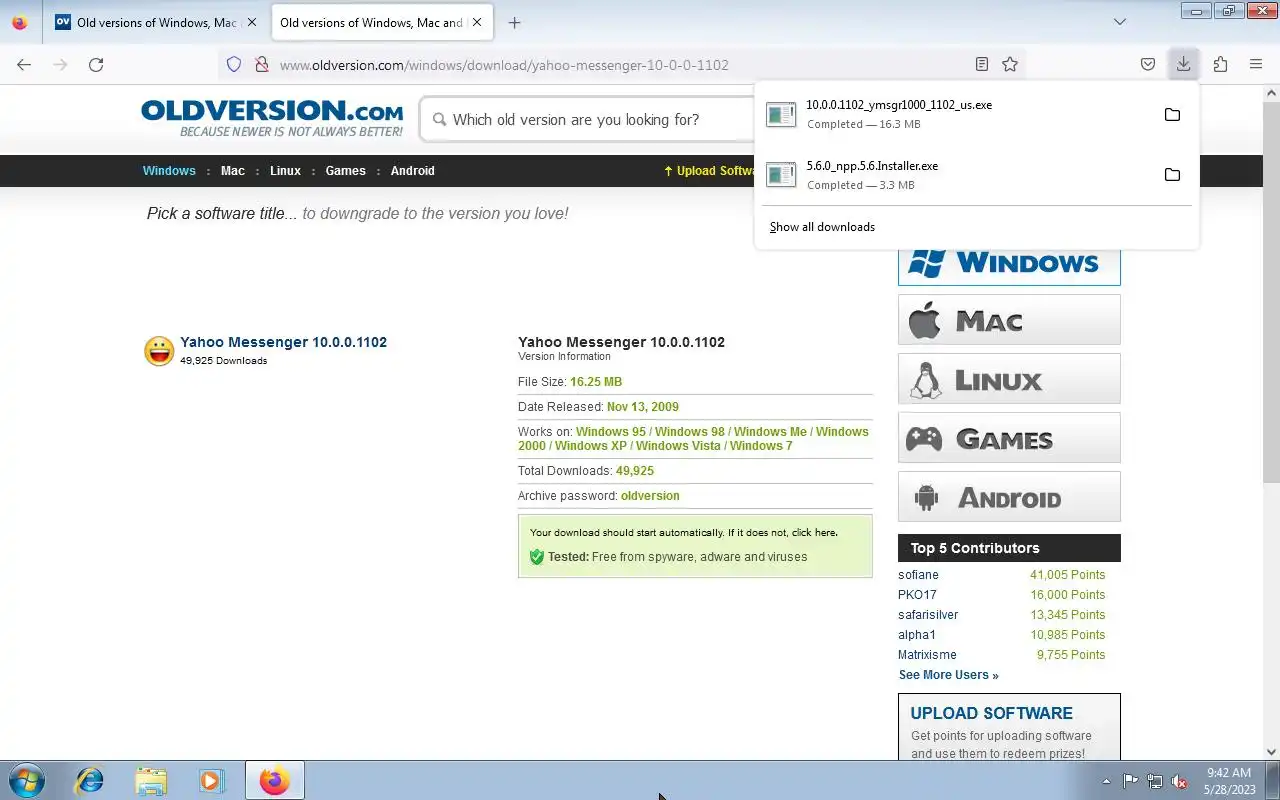This screenshot has height=800, width=1280.
Task: Click See More Users link
Action: pyautogui.click(x=948, y=675)
